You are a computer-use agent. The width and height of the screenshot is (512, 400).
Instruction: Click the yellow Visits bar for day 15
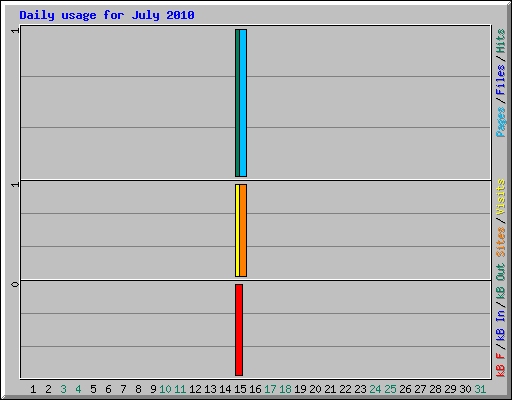click(x=237, y=230)
